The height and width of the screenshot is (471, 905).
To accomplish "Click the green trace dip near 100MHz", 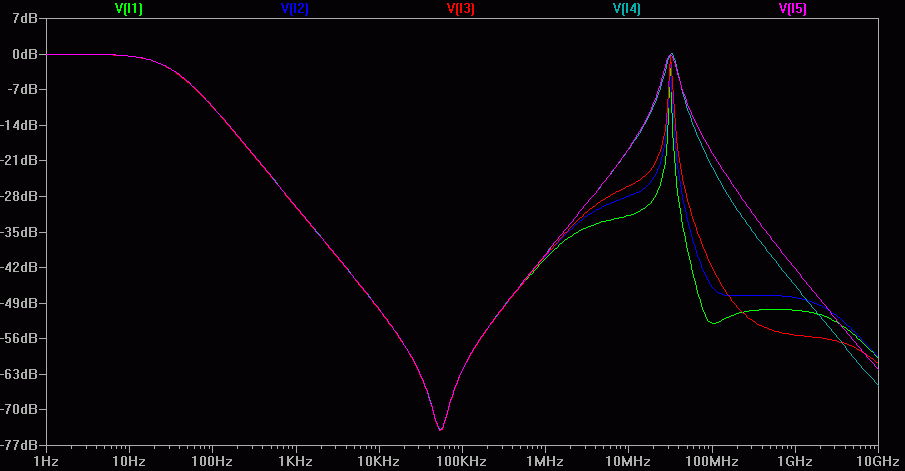I will [714, 323].
